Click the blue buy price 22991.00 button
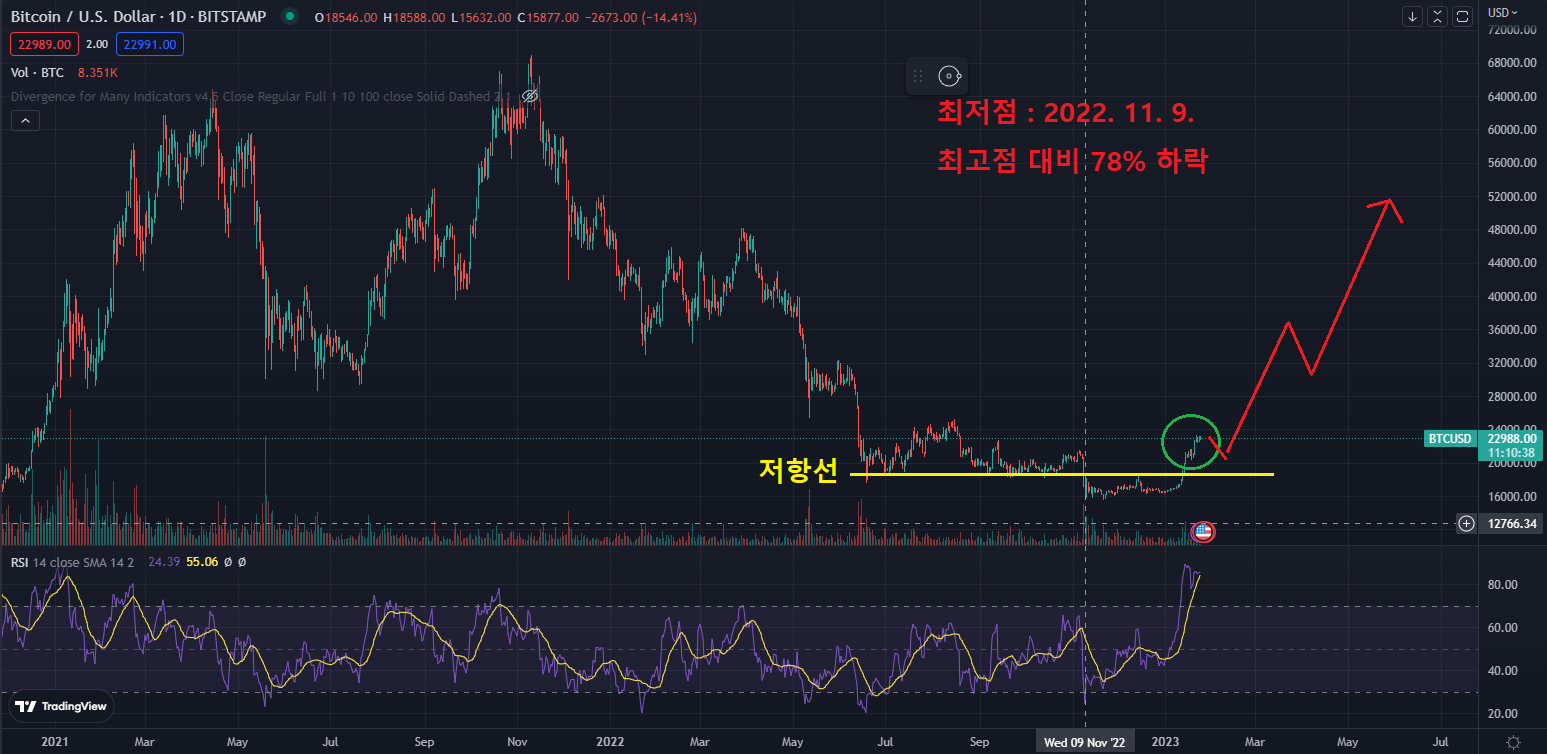1547x754 pixels. pos(149,44)
